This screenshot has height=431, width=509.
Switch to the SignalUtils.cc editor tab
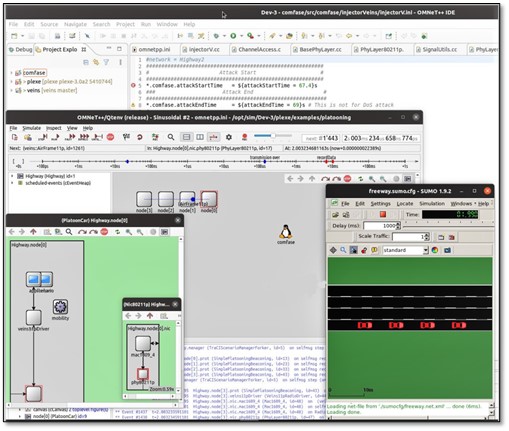(x=439, y=49)
